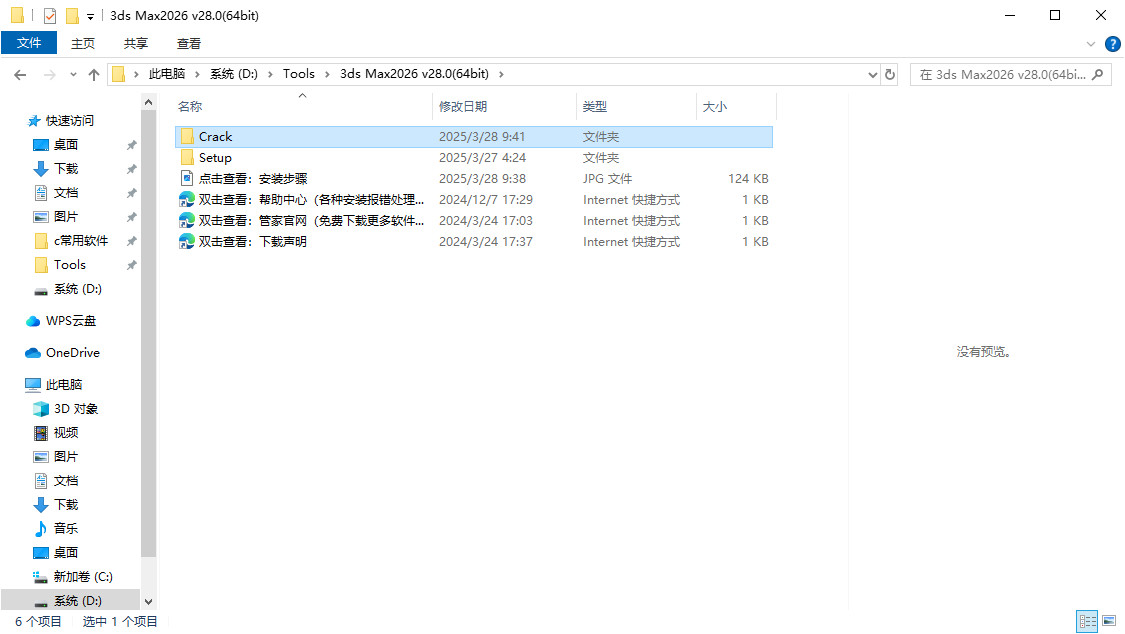Open 系统 (D:) under quick access
1125x634 pixels.
point(77,289)
